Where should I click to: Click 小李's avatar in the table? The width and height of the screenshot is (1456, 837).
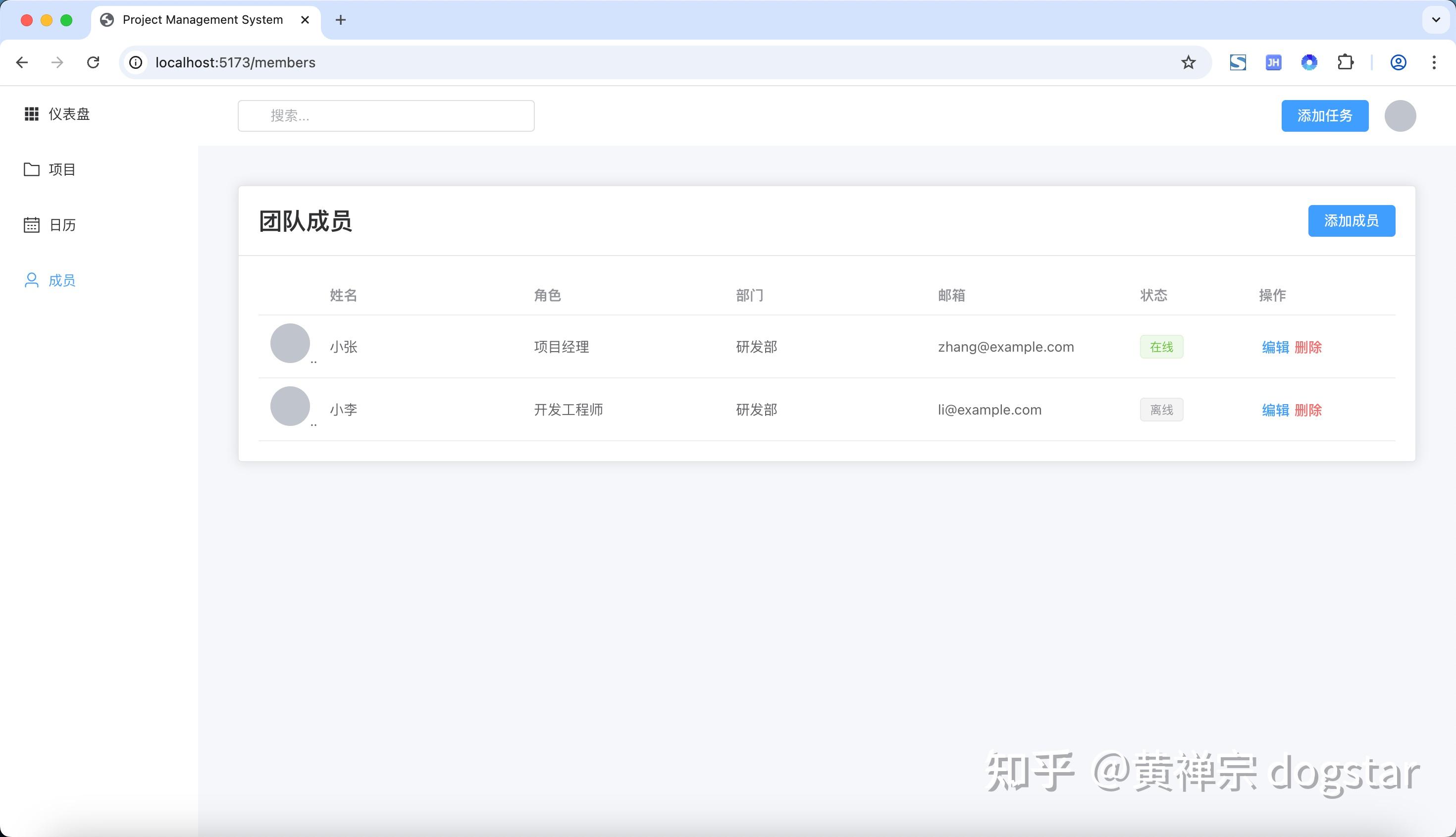coord(290,406)
